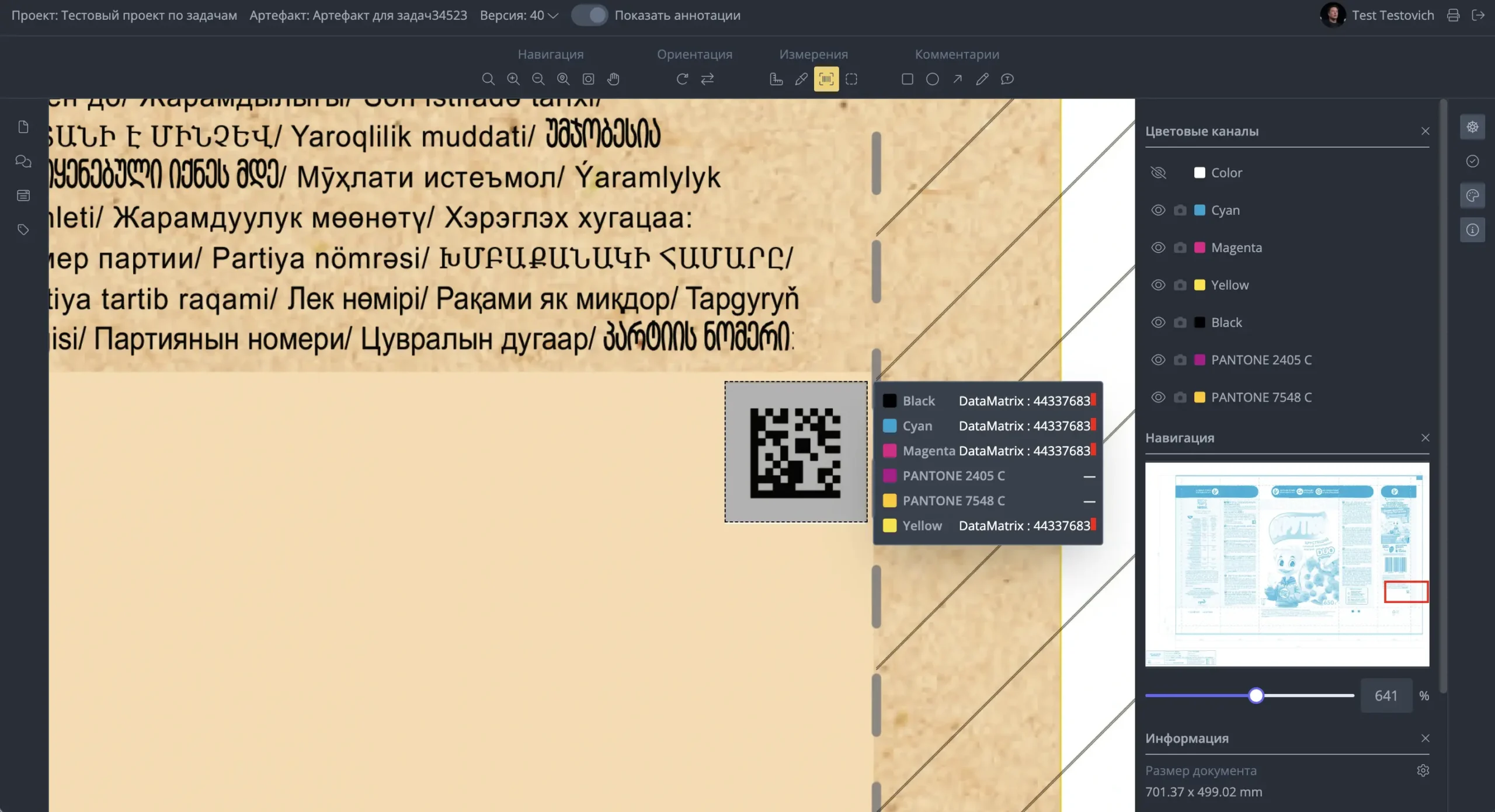
Task: Open the chat comments panel in left sidebar
Action: pyautogui.click(x=23, y=161)
